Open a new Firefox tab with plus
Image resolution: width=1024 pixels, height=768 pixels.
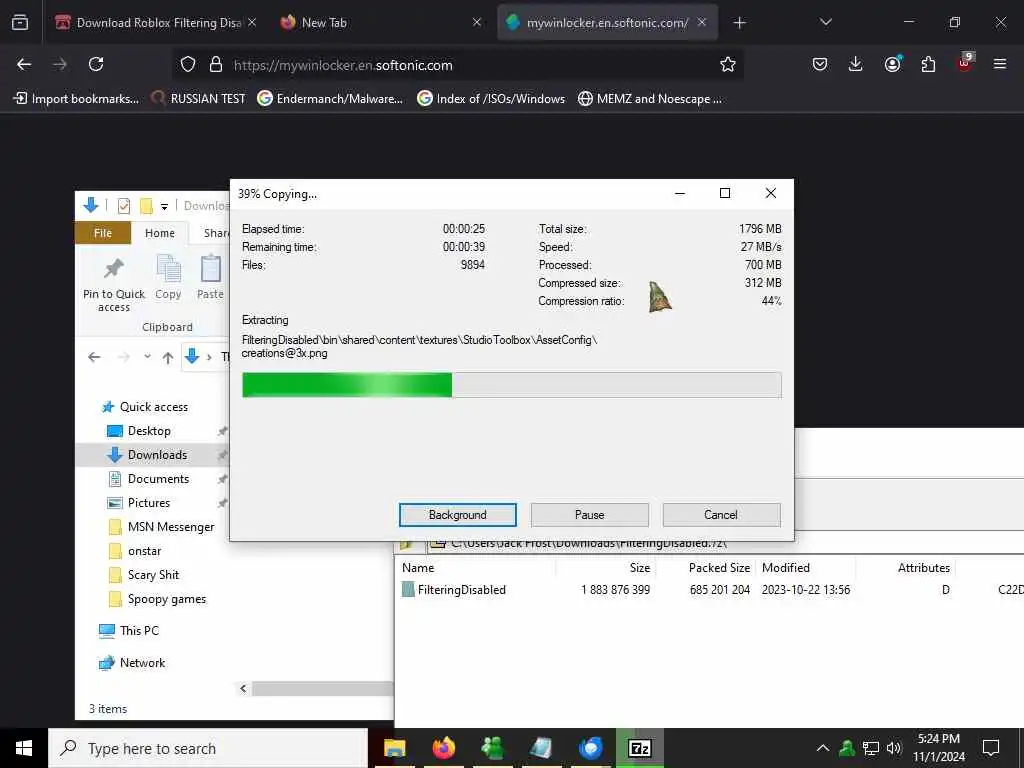[x=739, y=23]
